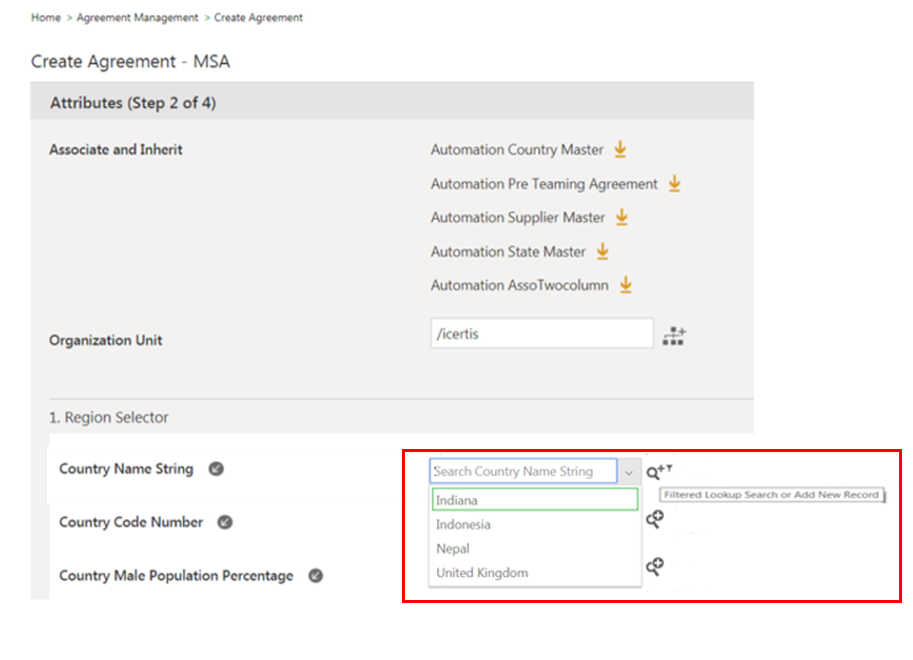Open the Organization Unit hierarchy picker icon
The width and height of the screenshot is (913, 660).
click(x=674, y=336)
